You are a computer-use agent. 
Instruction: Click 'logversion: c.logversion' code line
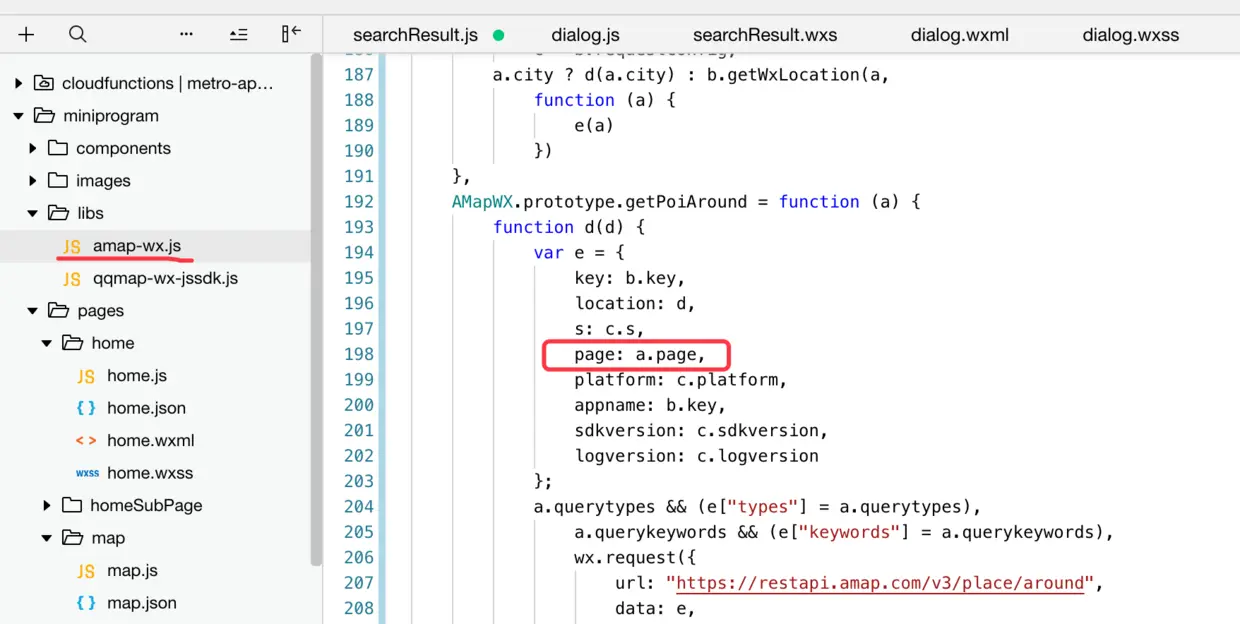click(696, 456)
